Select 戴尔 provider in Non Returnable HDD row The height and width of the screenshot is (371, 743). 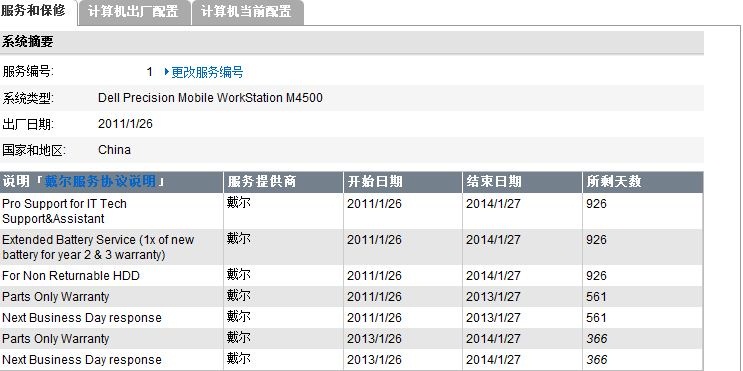[238, 275]
